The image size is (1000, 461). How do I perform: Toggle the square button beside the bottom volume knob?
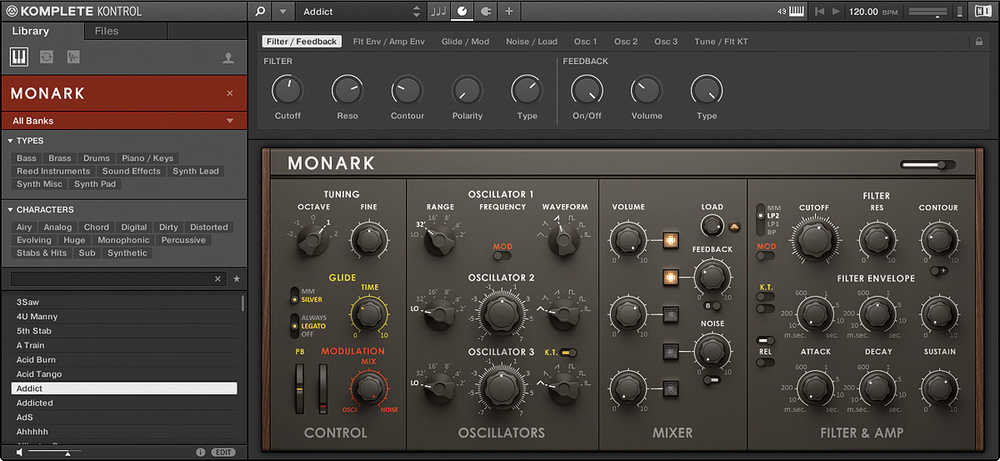coord(670,388)
